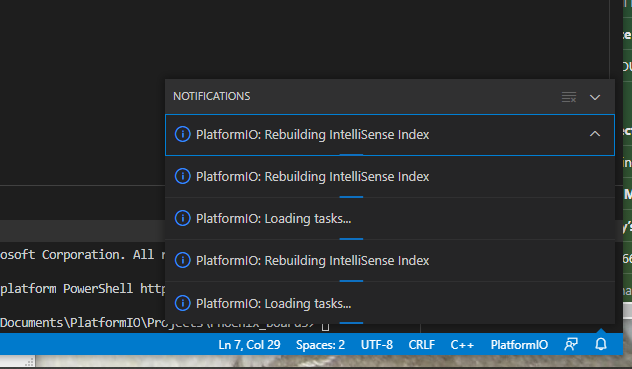Open the feedback icon in status bar
The image size is (632, 369).
coord(571,344)
